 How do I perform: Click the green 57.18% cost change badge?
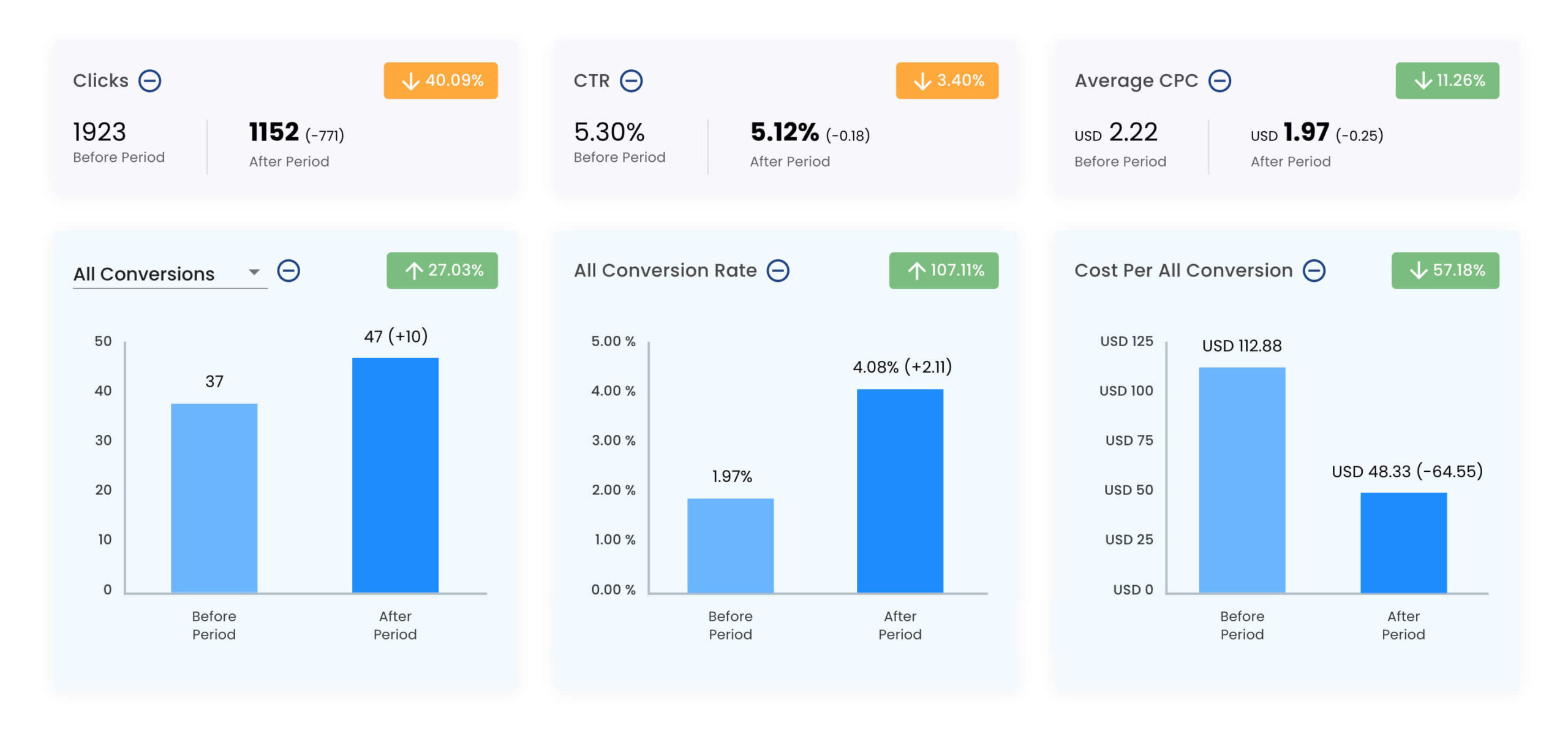pyautogui.click(x=1444, y=270)
